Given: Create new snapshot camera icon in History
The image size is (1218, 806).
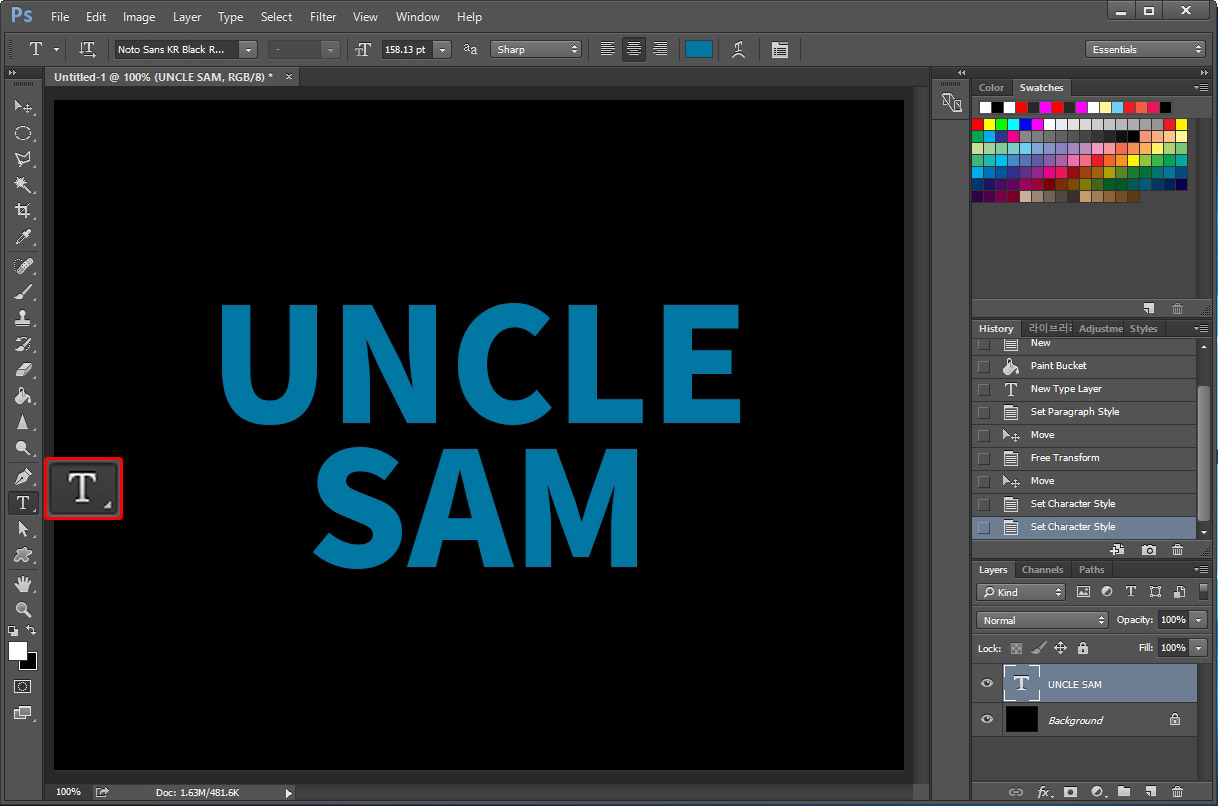Looking at the screenshot, I should (x=1149, y=550).
